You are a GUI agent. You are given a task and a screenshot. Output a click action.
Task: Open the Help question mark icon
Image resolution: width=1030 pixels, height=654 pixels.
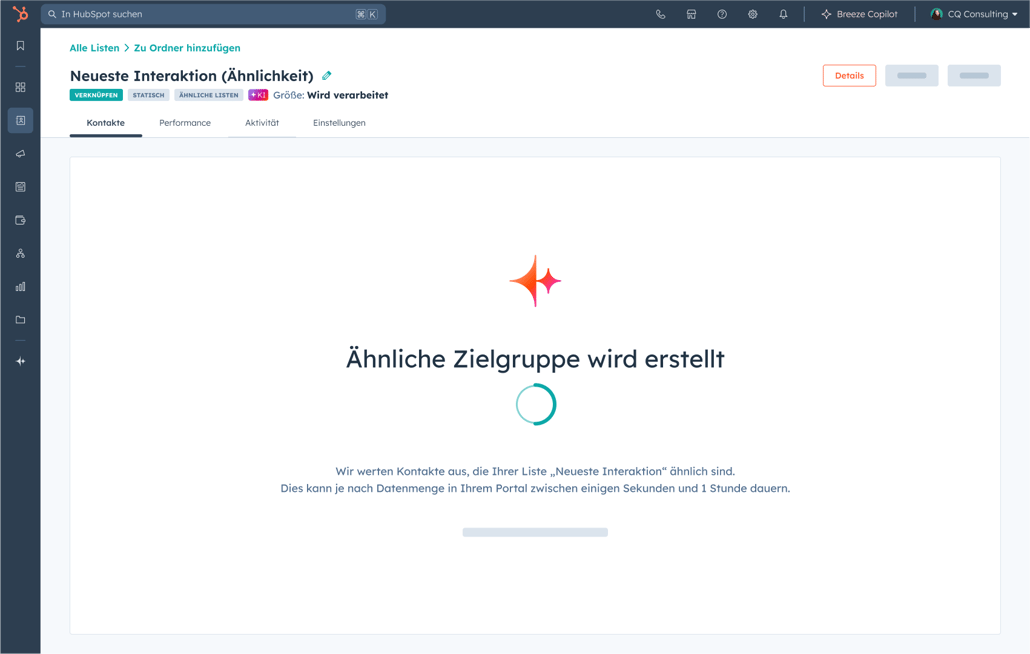722,14
